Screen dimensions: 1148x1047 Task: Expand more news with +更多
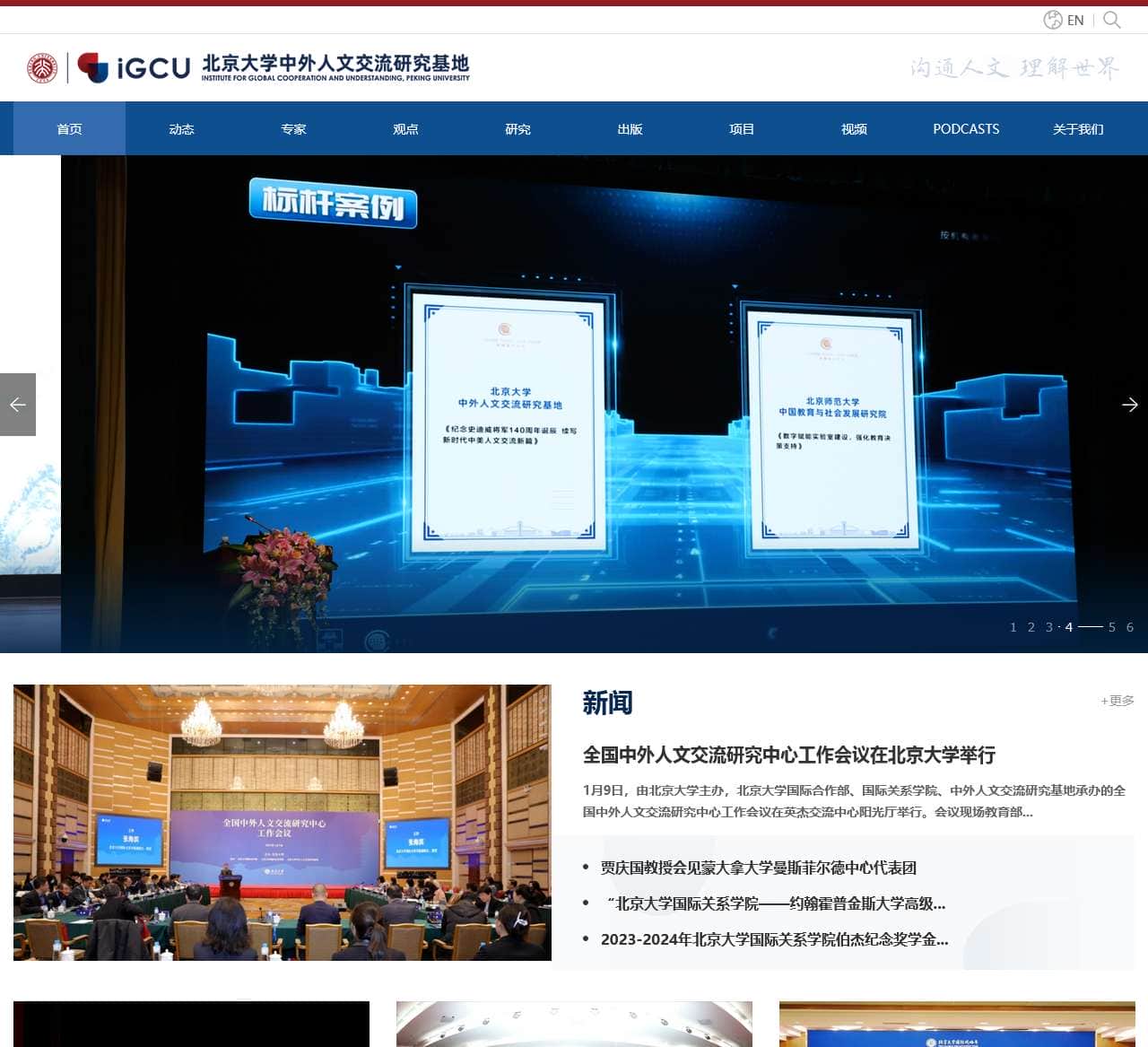click(1118, 702)
